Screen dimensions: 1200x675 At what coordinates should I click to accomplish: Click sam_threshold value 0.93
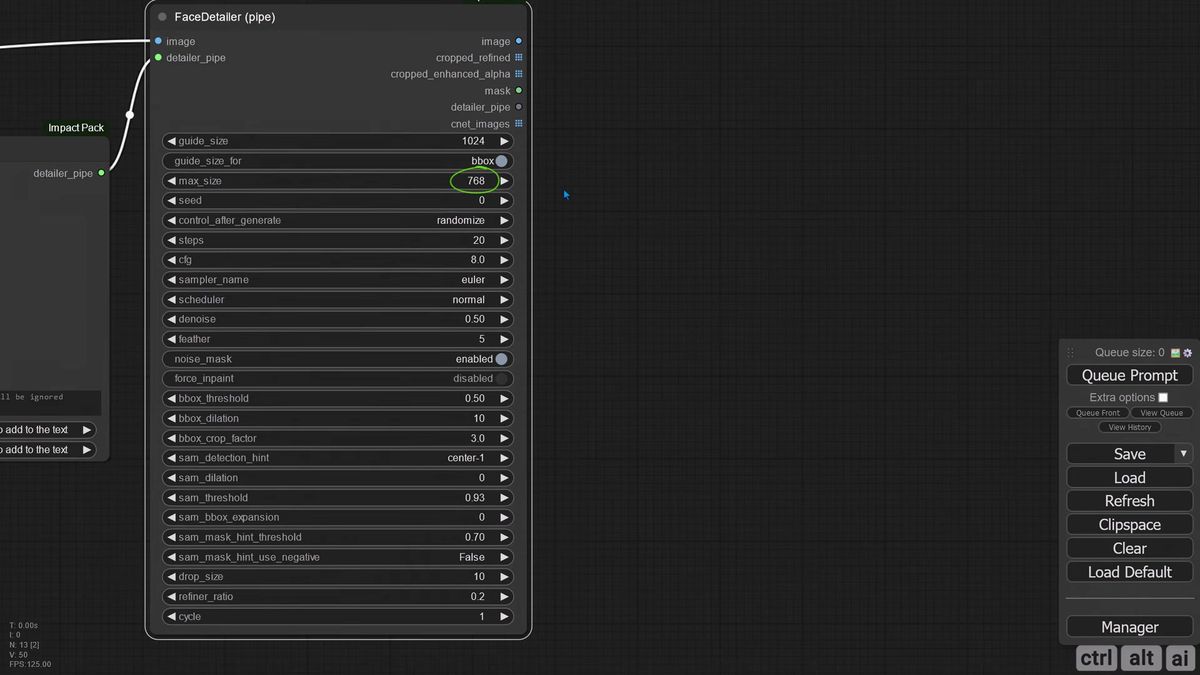pos(474,497)
